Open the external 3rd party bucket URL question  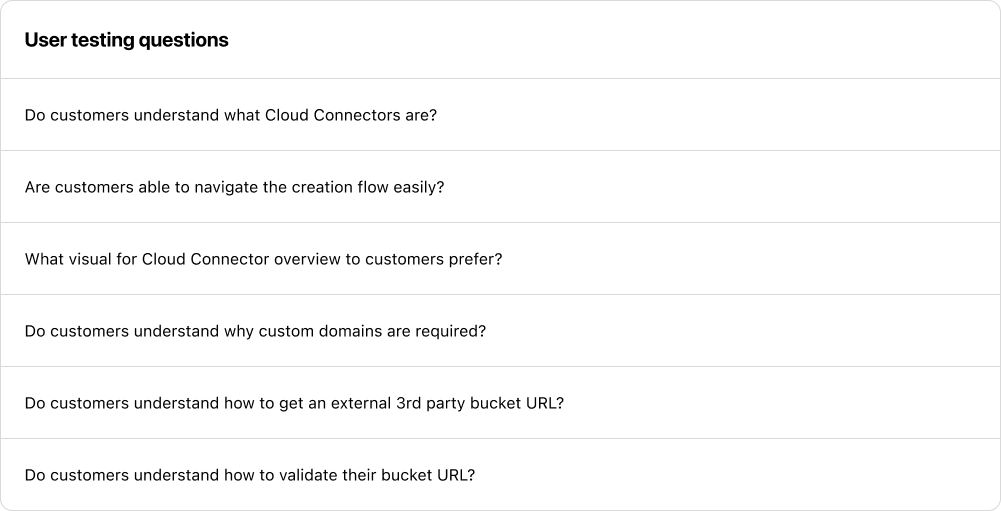(294, 403)
